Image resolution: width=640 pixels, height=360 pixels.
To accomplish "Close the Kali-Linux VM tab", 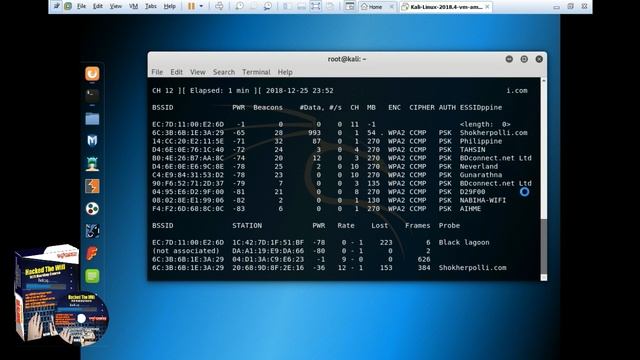I will point(487,7).
